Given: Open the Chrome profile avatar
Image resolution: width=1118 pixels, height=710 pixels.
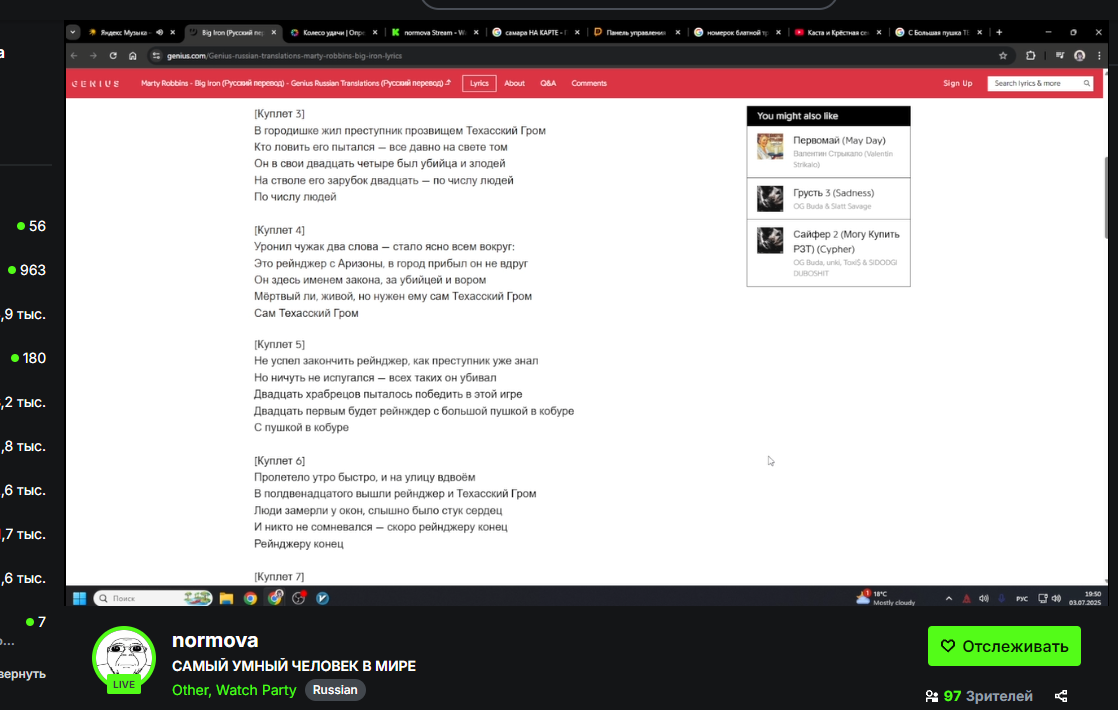Looking at the screenshot, I should 1079,56.
